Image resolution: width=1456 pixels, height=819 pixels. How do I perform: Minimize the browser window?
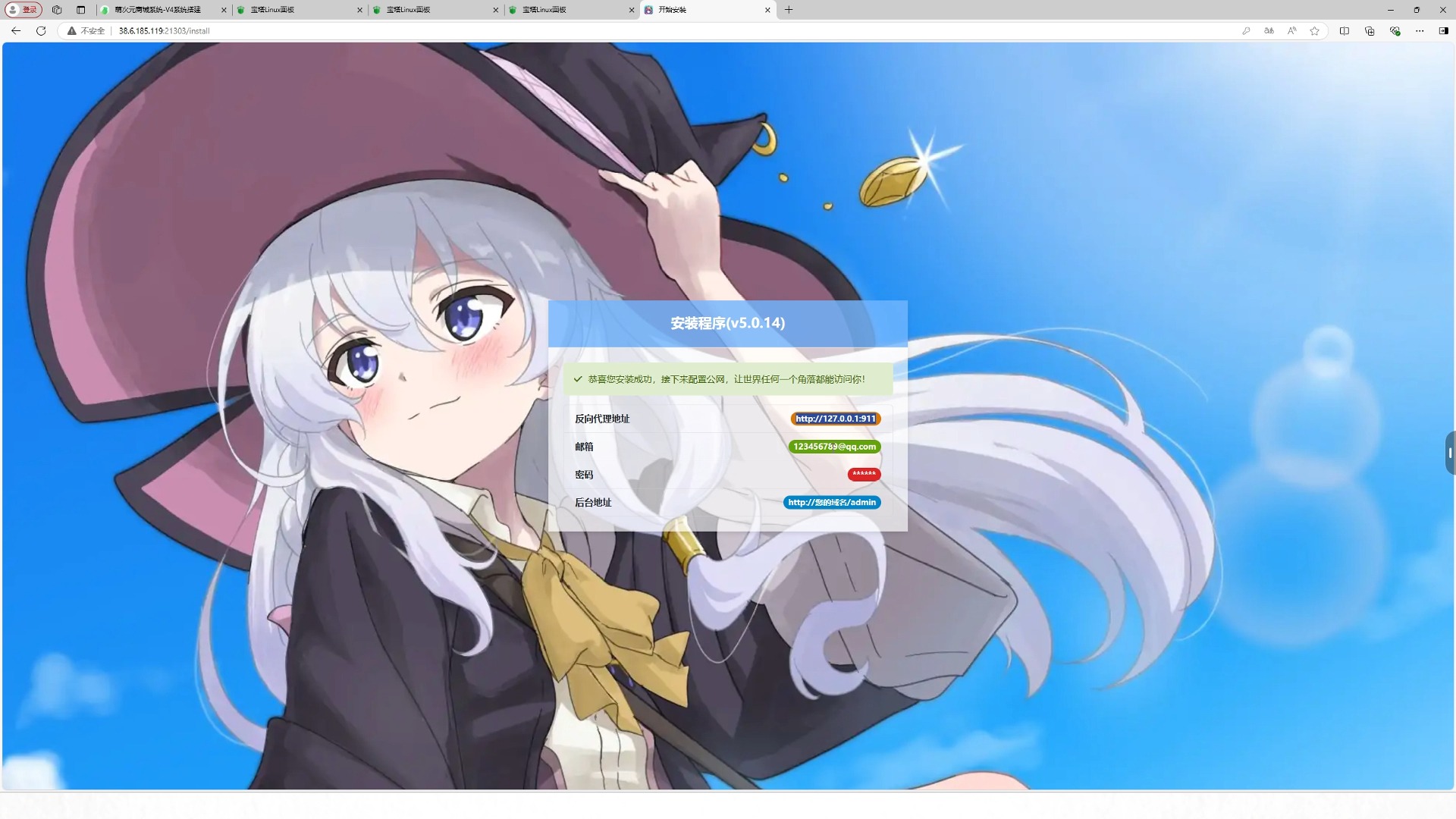pos(1390,10)
